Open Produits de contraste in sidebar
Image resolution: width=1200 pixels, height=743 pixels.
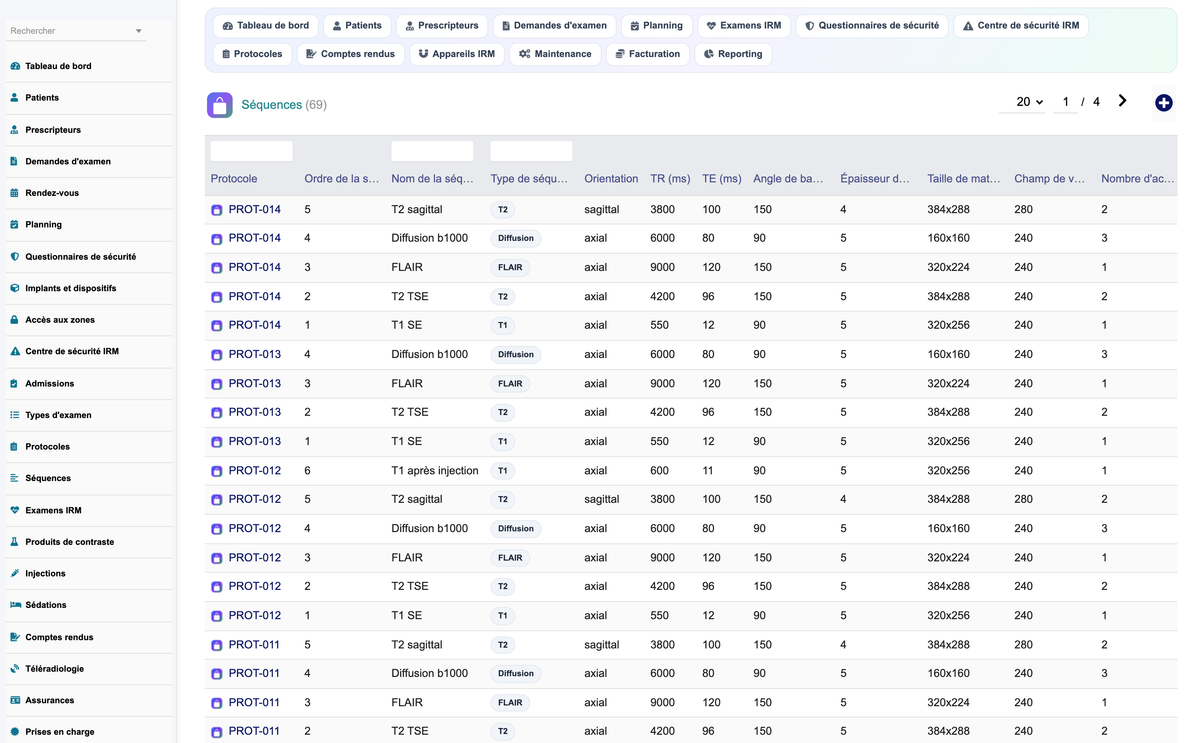click(69, 542)
